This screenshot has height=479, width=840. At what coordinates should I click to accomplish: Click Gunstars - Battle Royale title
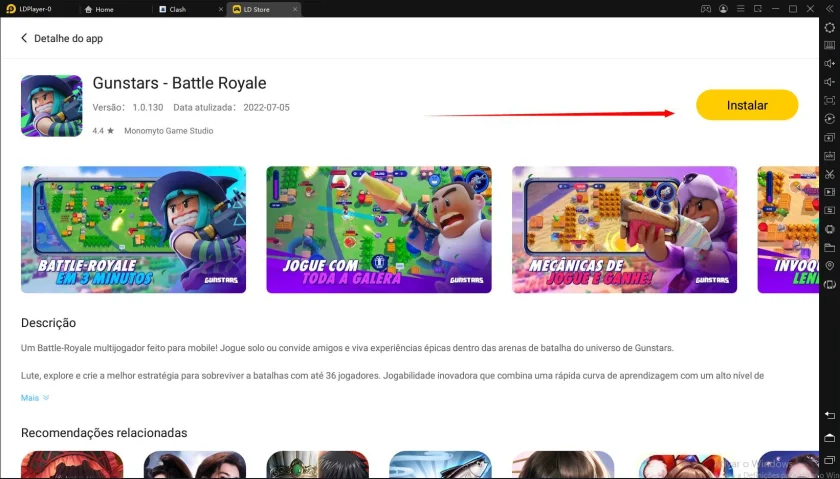pyautogui.click(x=179, y=83)
